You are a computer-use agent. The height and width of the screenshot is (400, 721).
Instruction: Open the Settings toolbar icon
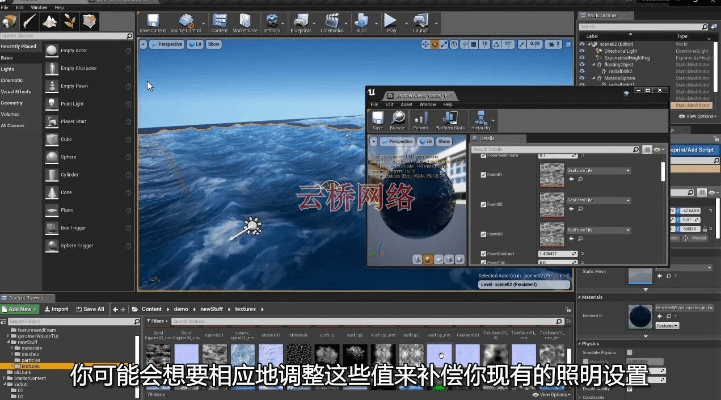pyautogui.click(x=272, y=22)
